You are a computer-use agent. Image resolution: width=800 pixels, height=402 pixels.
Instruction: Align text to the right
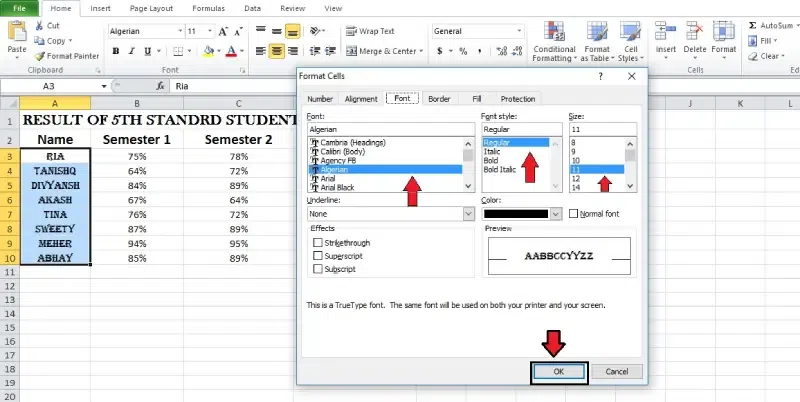click(293, 51)
